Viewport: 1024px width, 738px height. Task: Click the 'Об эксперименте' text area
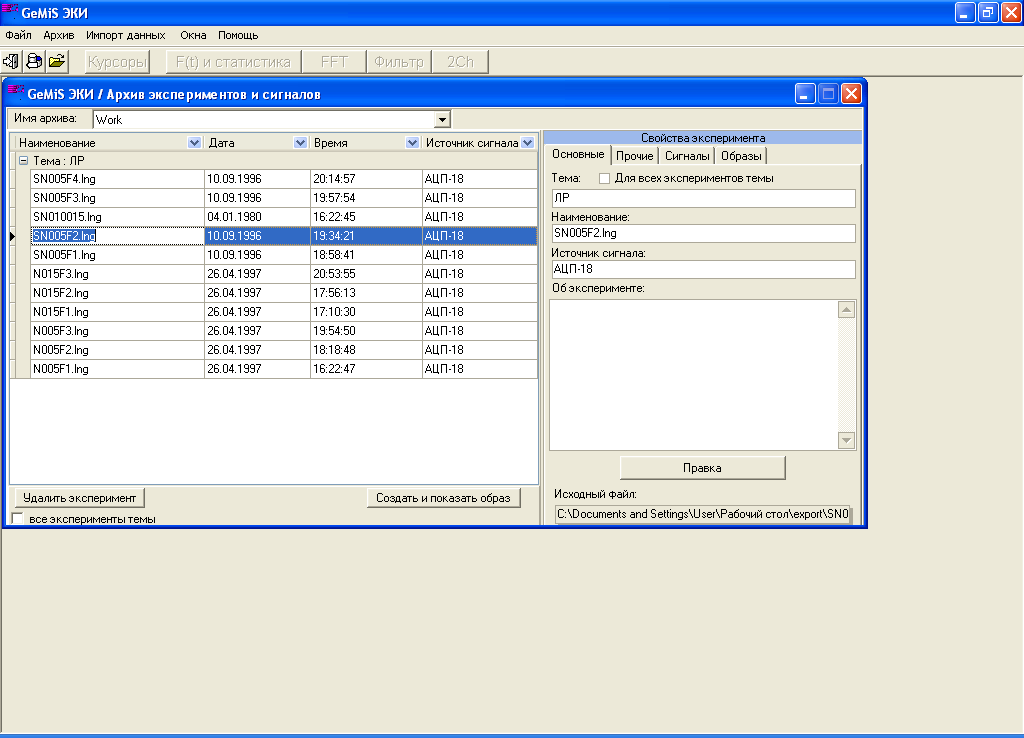pyautogui.click(x=694, y=375)
